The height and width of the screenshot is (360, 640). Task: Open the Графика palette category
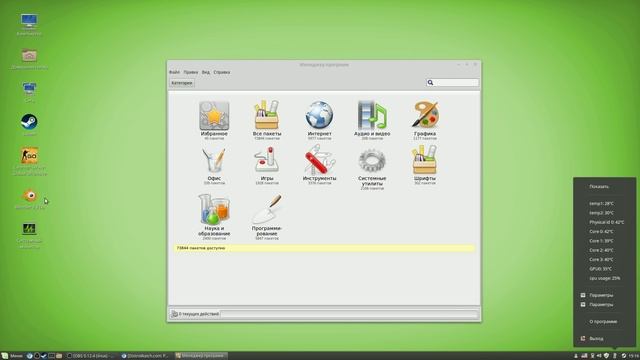click(x=424, y=120)
